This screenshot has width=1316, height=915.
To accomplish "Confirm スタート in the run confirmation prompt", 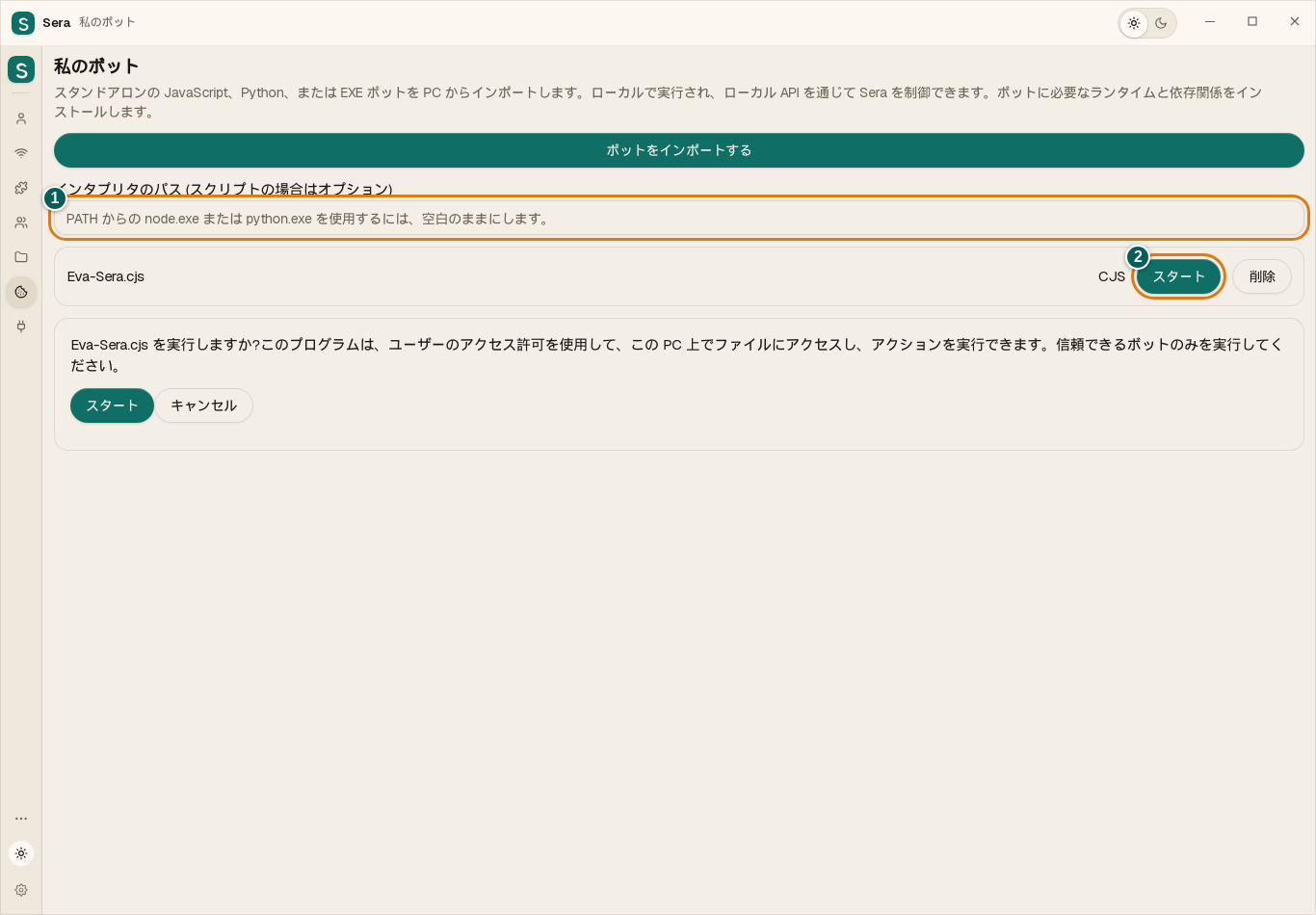I will tap(112, 405).
